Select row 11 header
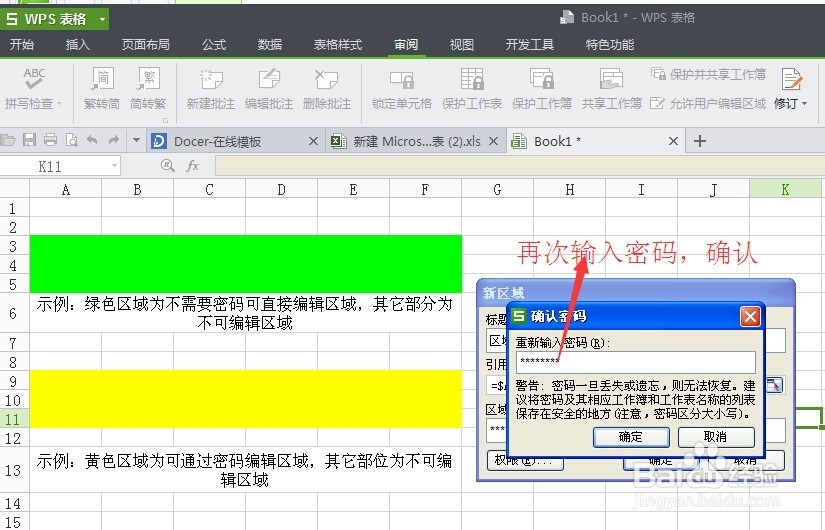 (14, 419)
